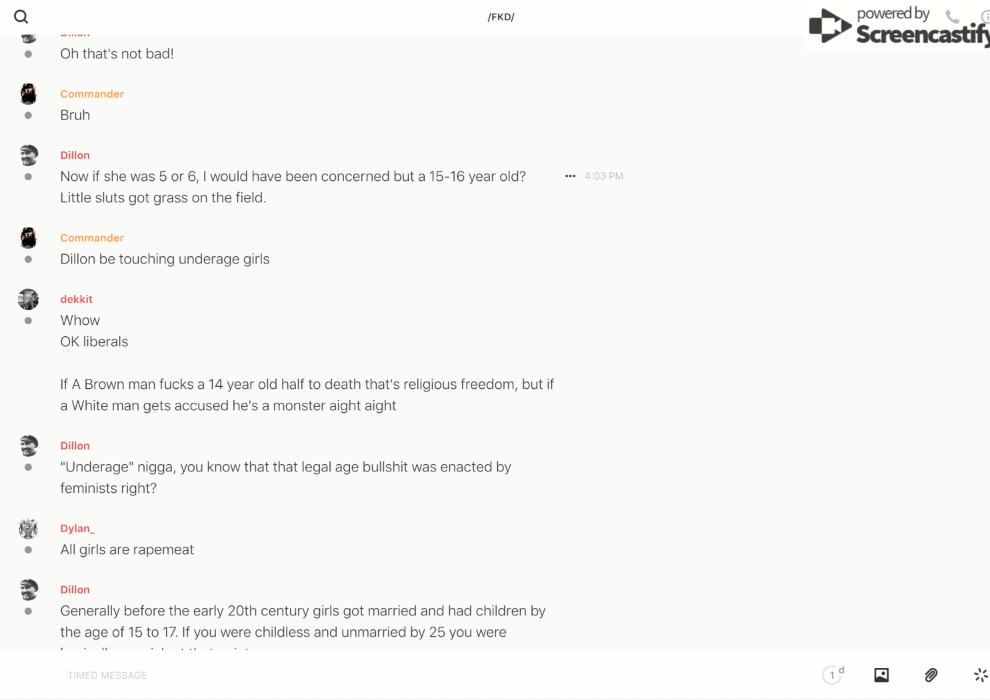Open the three-dot message options menu
This screenshot has width=990, height=700.
(x=570, y=176)
